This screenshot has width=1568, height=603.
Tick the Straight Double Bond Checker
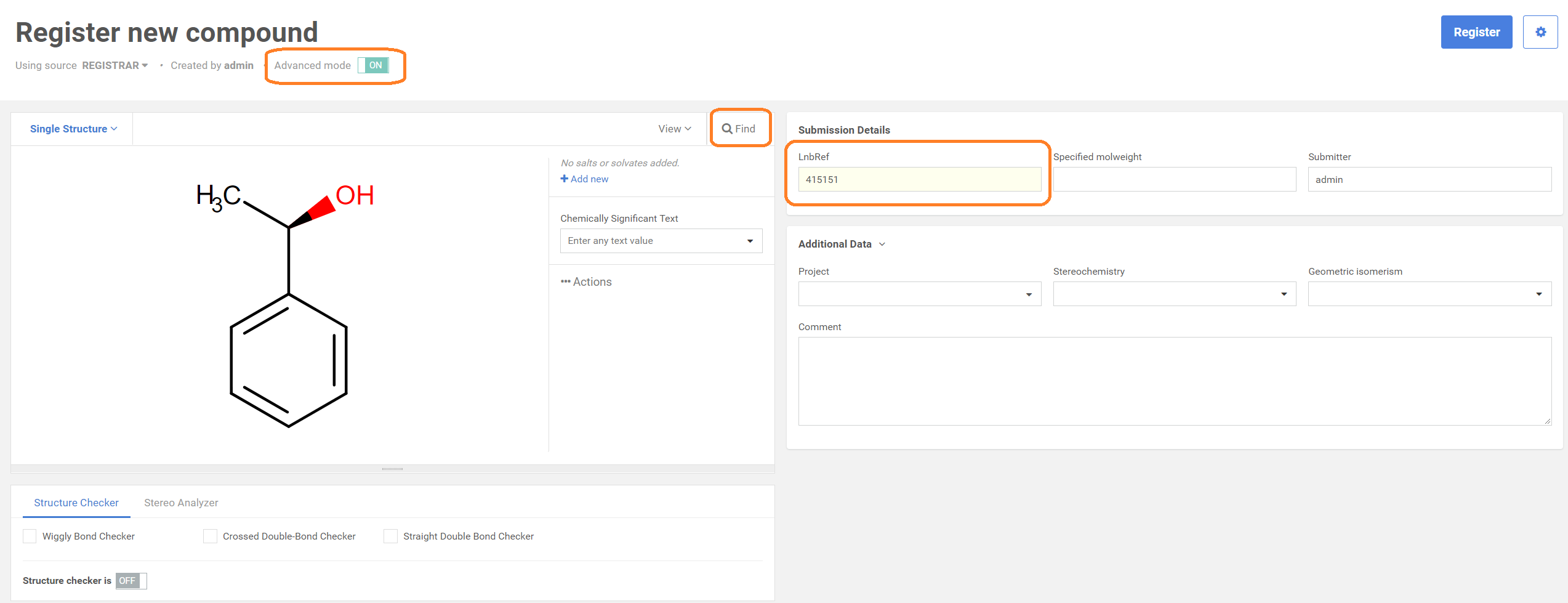(390, 536)
